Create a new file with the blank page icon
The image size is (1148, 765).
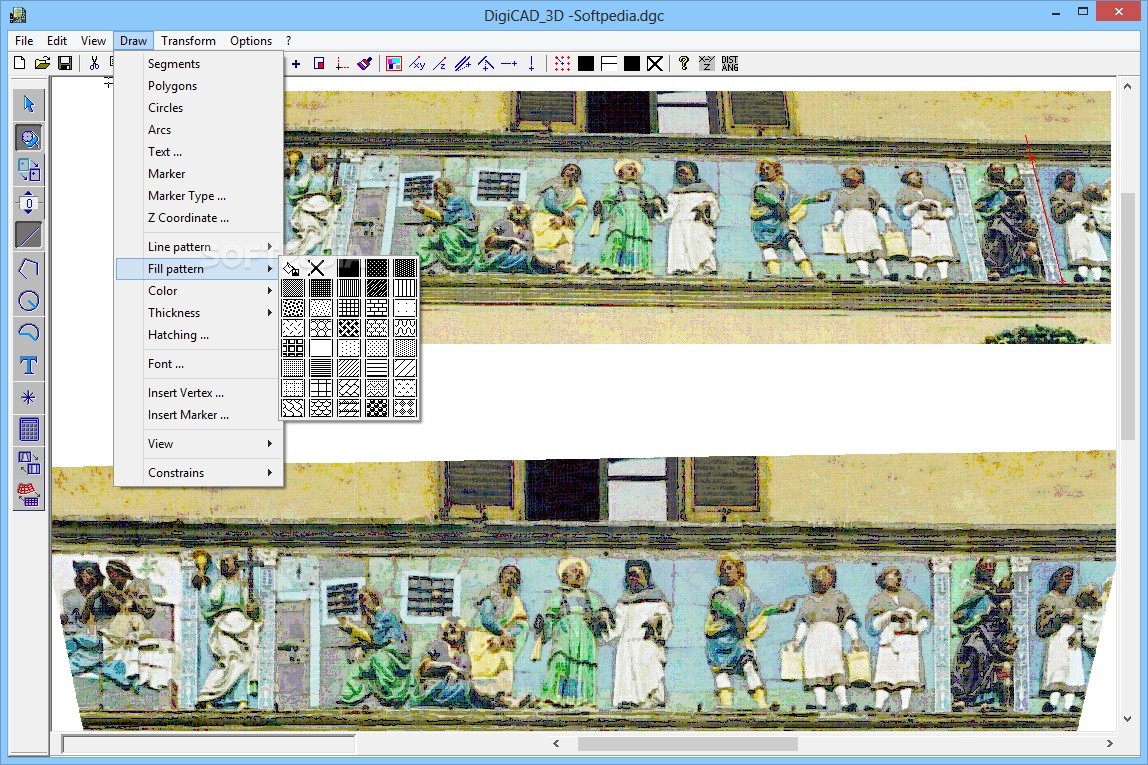[20, 64]
